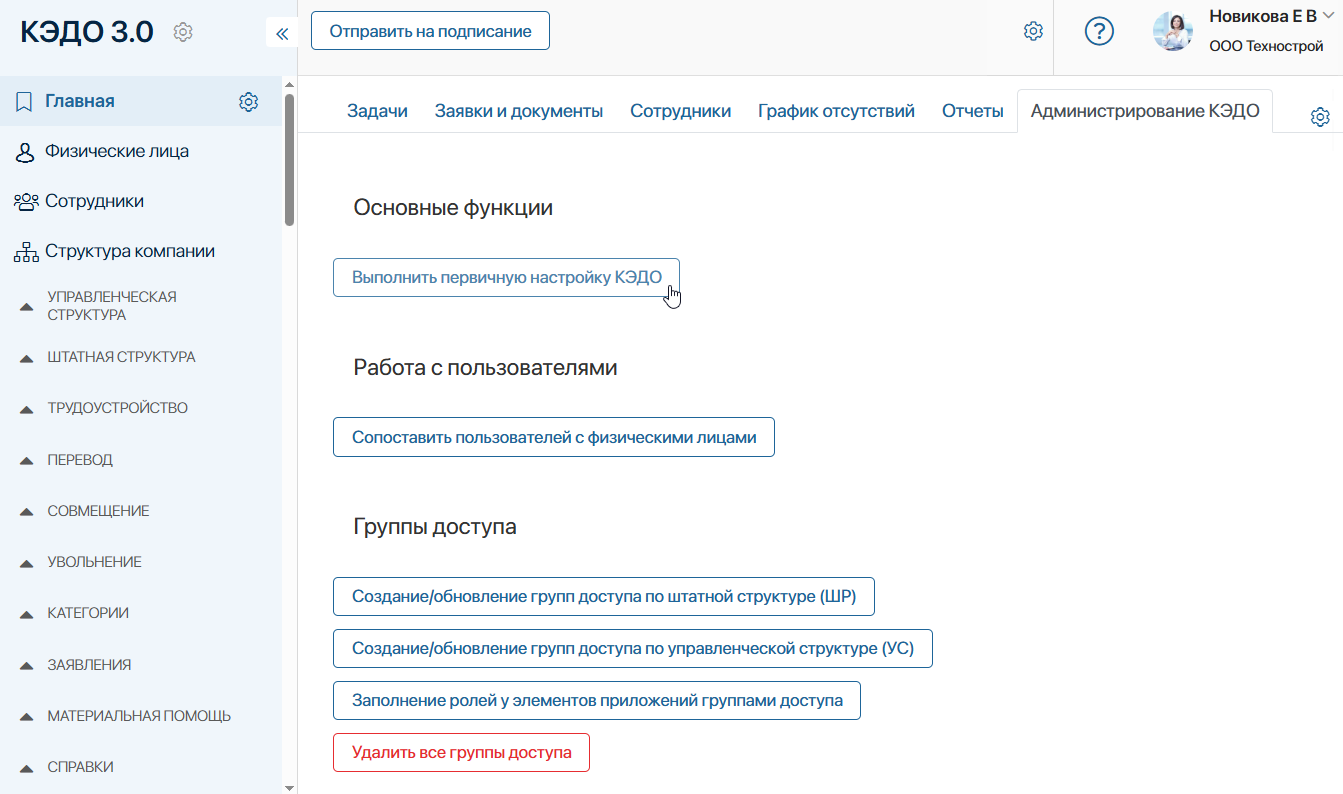Open tabs settings gear right of Администрирование КЭДО
This screenshot has height=794, width=1343.
click(1320, 118)
